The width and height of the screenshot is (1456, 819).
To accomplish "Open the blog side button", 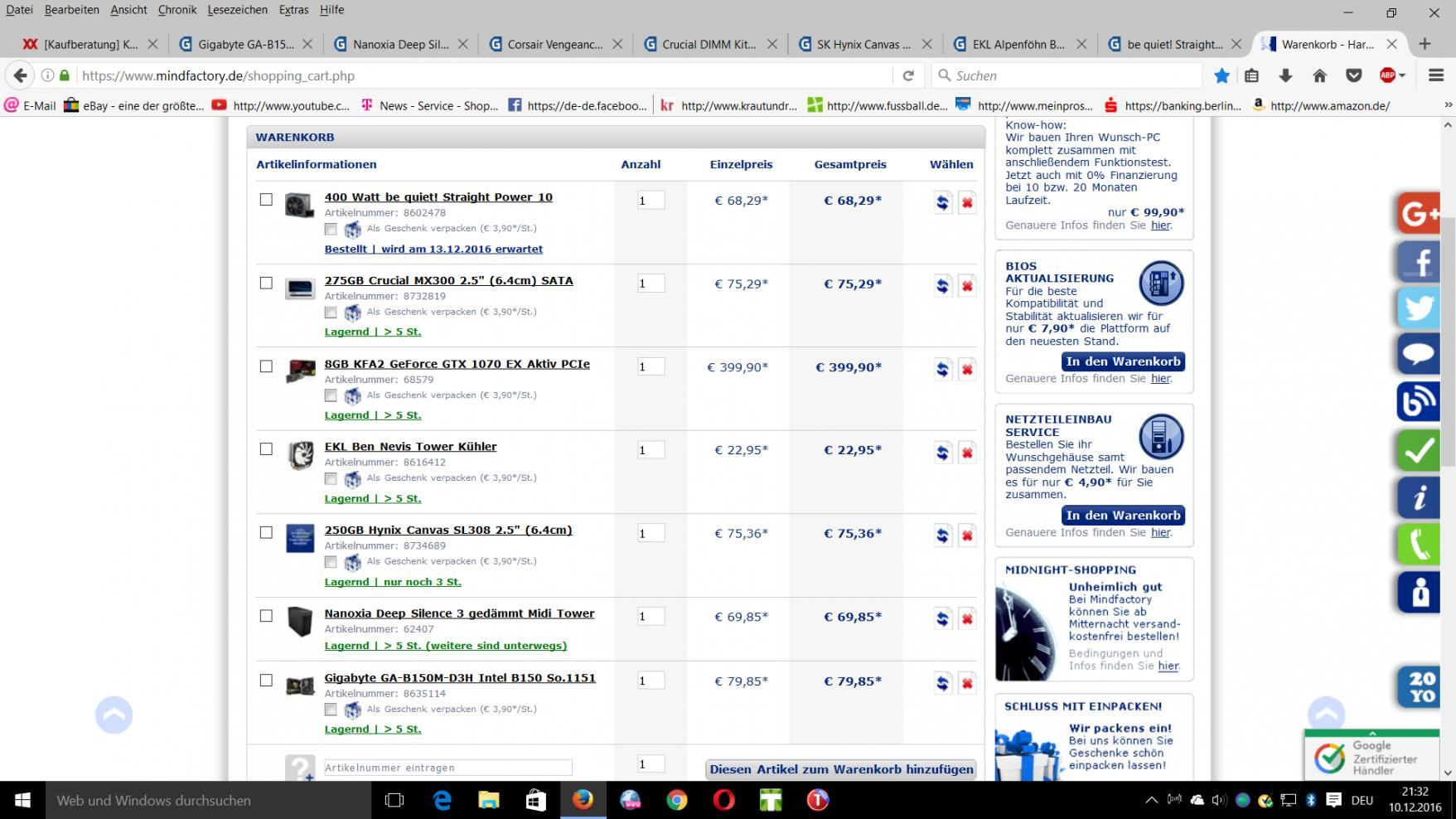I will [x=1419, y=402].
